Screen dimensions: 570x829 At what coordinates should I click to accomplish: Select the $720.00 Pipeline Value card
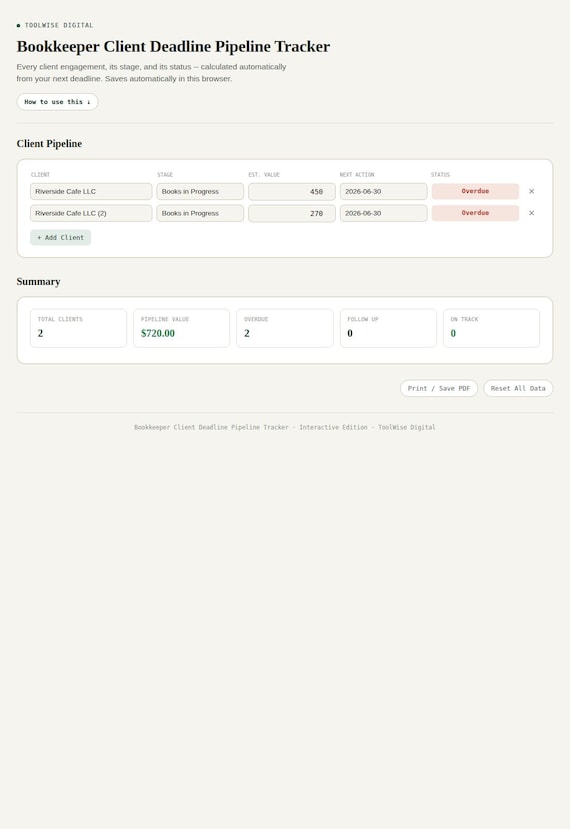181,328
